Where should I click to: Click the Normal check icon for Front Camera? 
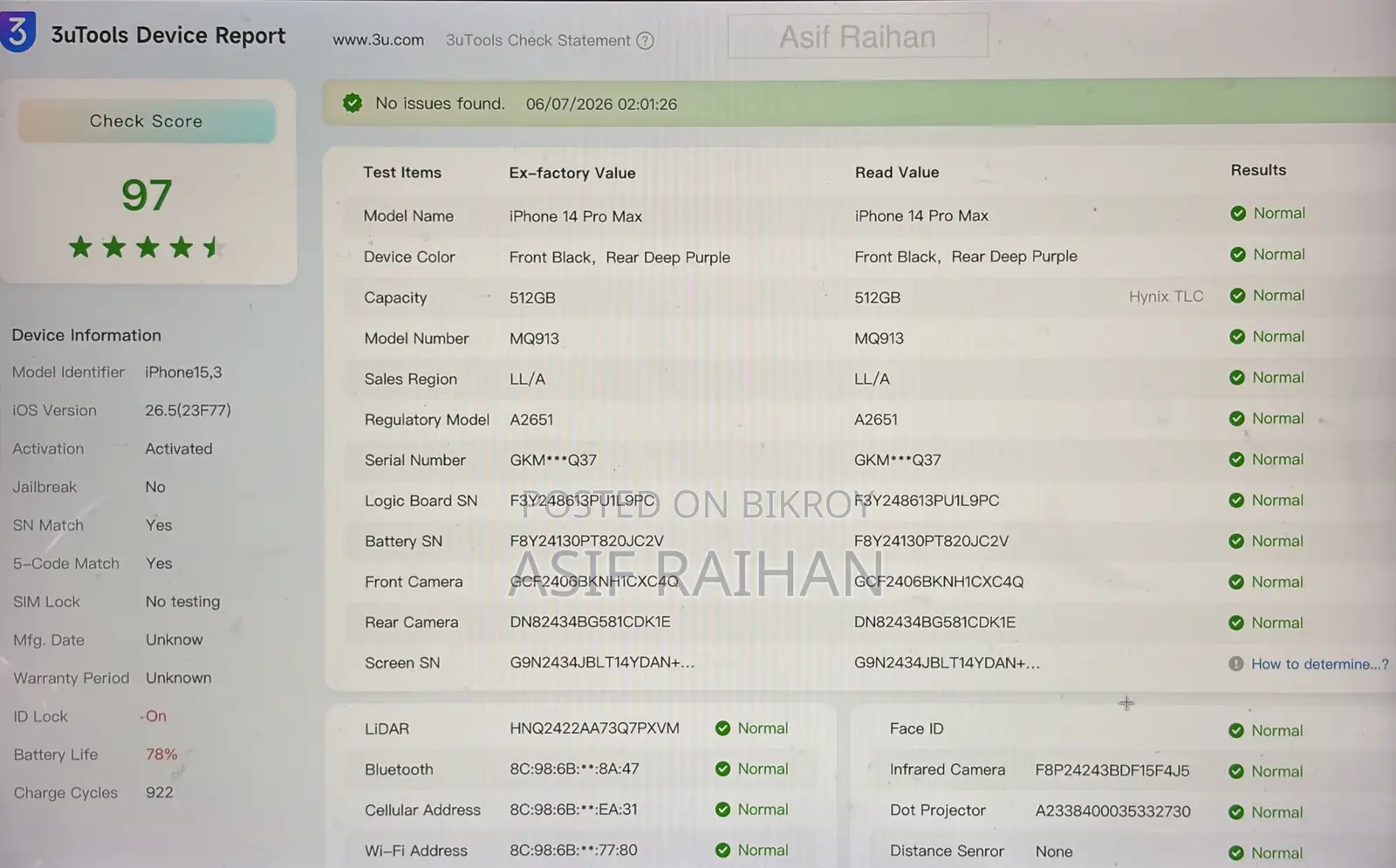[x=1236, y=582]
